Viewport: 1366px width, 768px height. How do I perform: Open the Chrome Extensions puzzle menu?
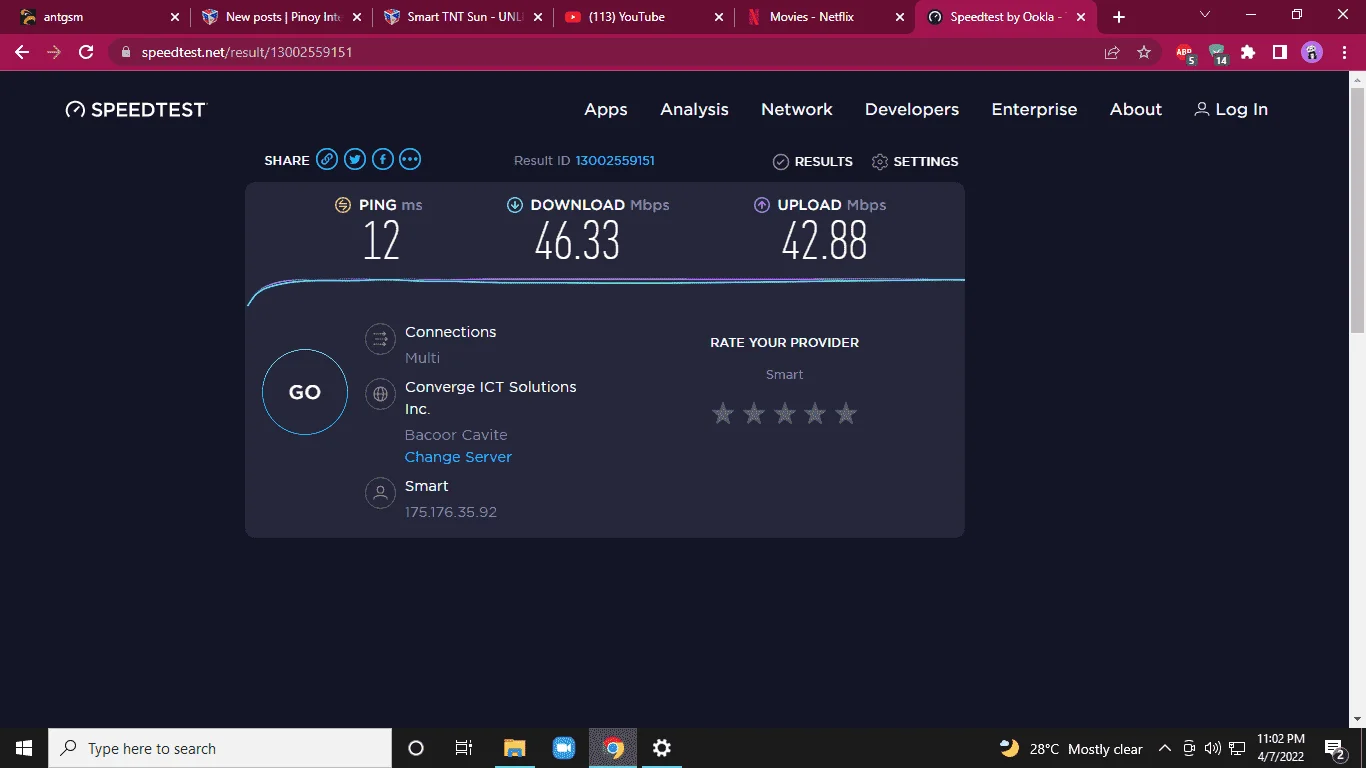click(x=1248, y=52)
